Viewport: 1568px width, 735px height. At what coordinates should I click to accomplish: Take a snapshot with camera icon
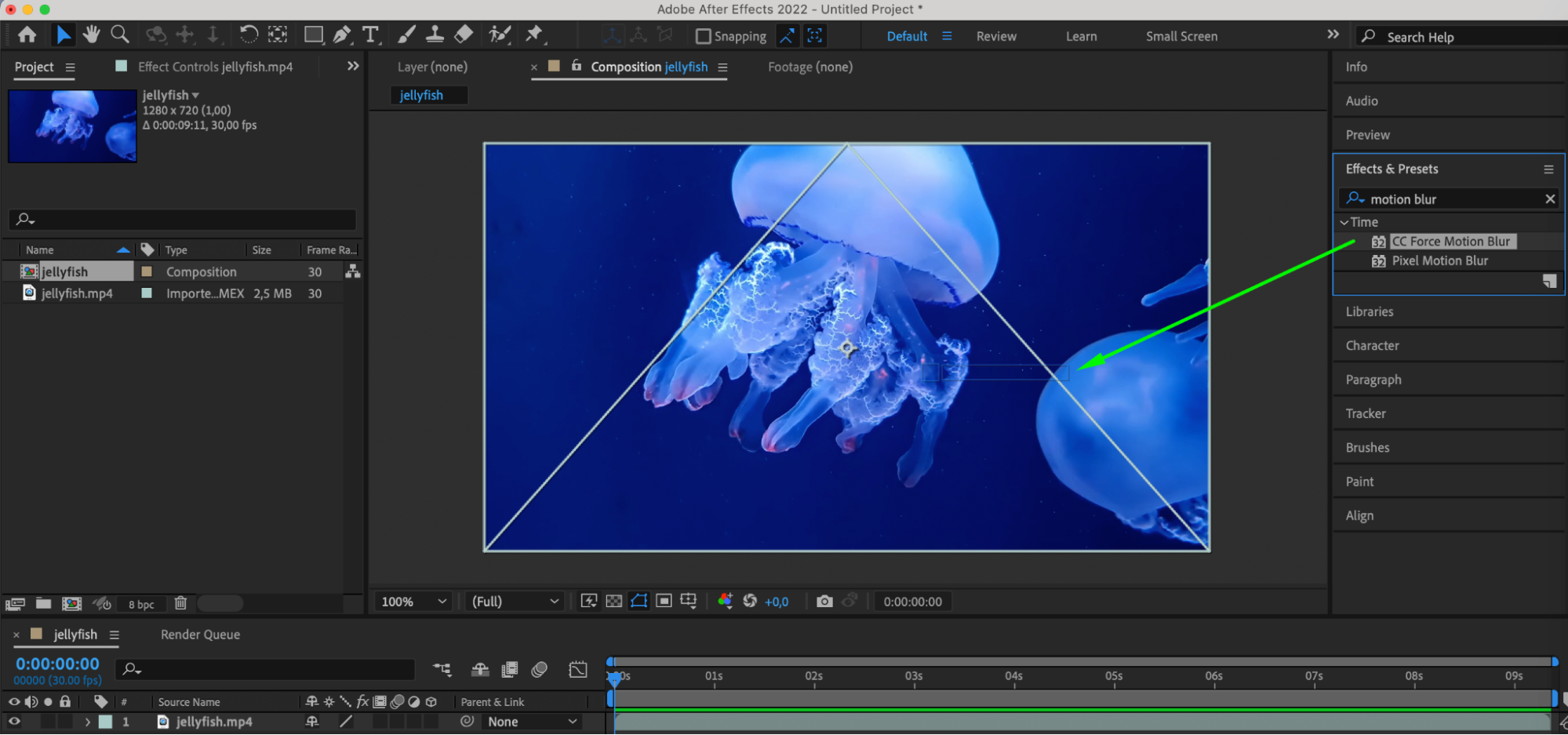[824, 602]
